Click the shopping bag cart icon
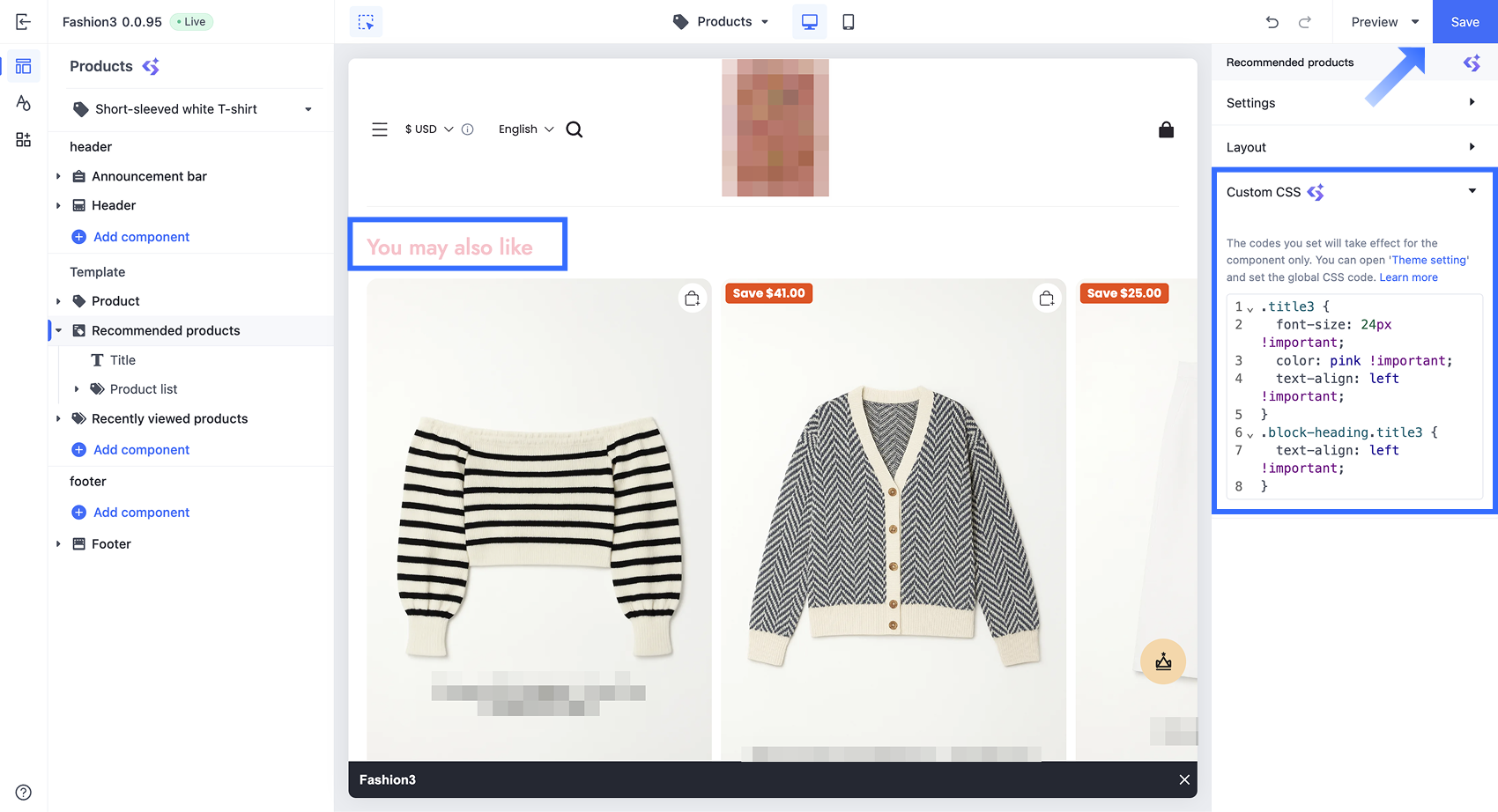This screenshot has width=1498, height=812. click(1166, 130)
